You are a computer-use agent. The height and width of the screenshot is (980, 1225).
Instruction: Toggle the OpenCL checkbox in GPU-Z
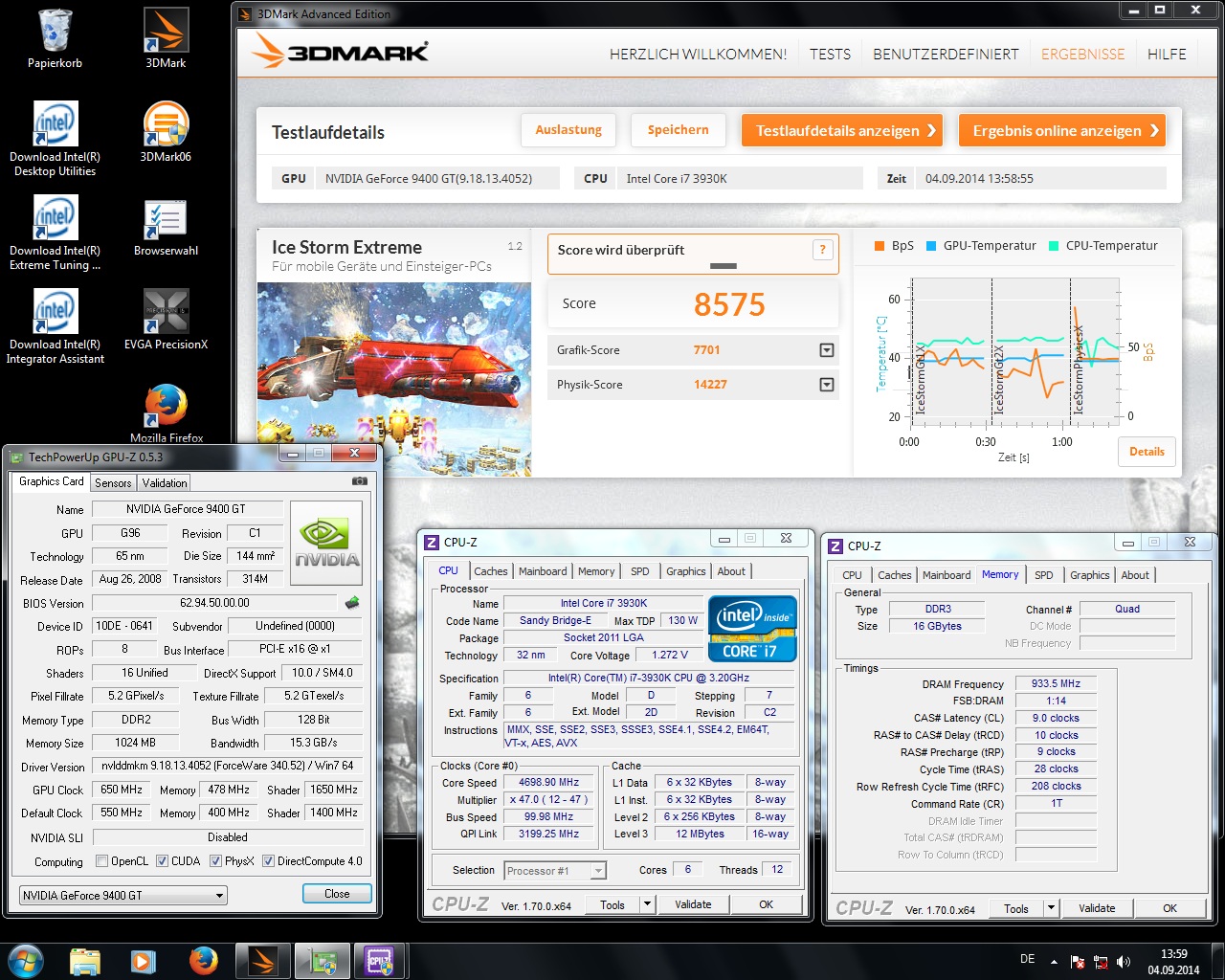(x=102, y=861)
